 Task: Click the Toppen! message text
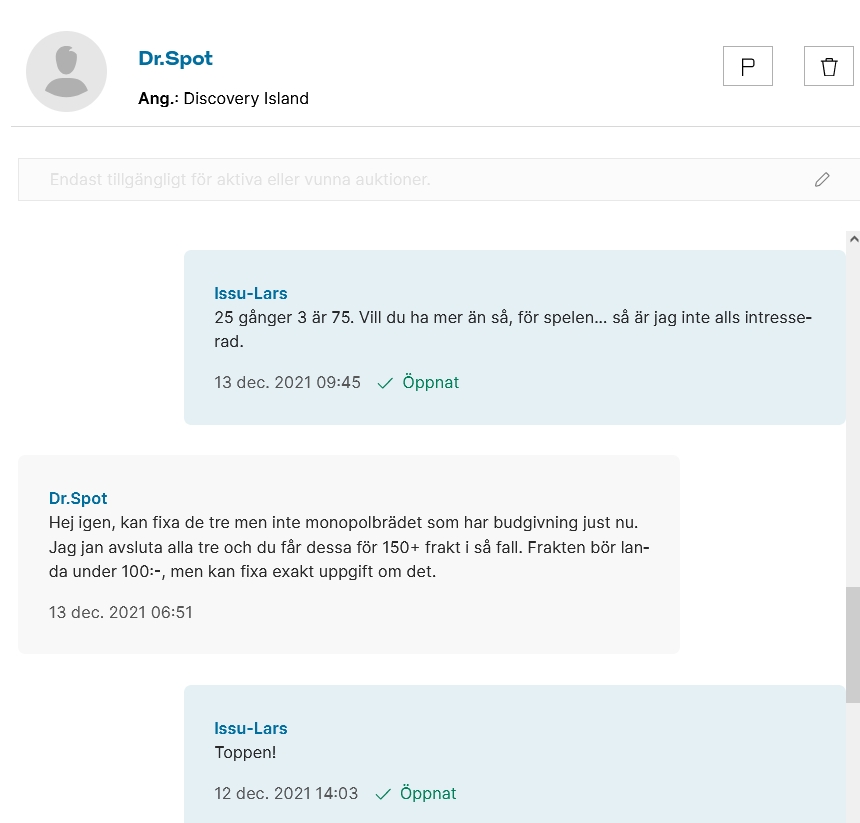pyautogui.click(x=245, y=752)
